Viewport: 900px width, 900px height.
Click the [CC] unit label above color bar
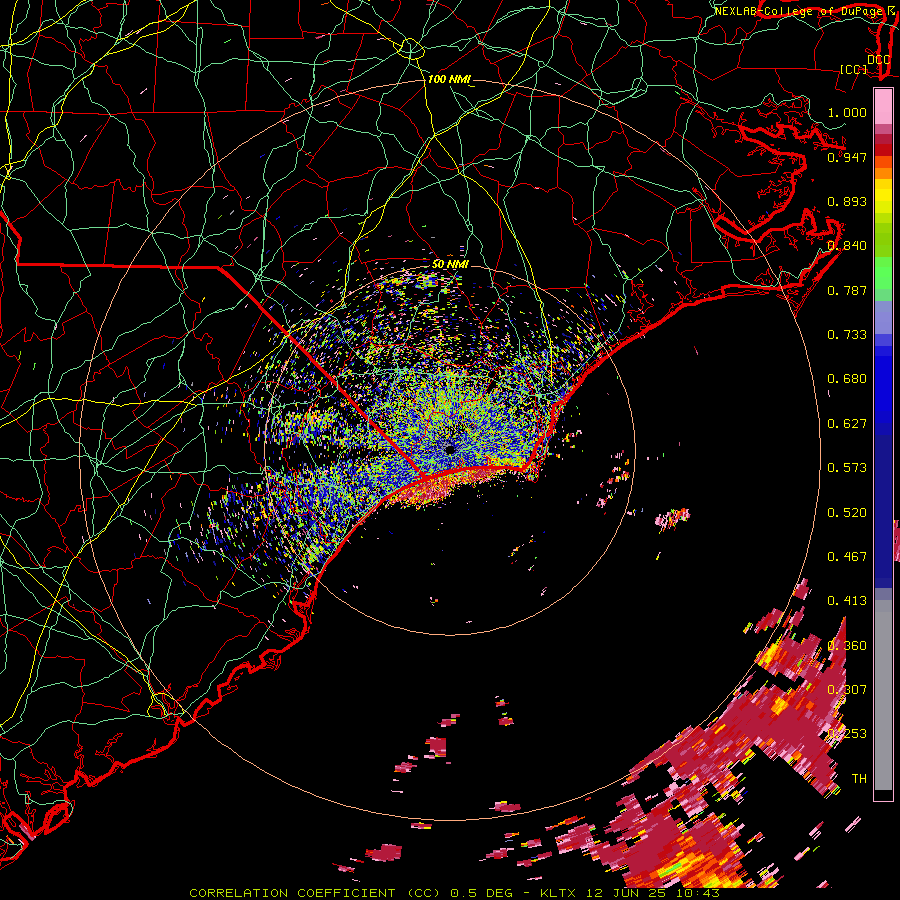pos(854,69)
